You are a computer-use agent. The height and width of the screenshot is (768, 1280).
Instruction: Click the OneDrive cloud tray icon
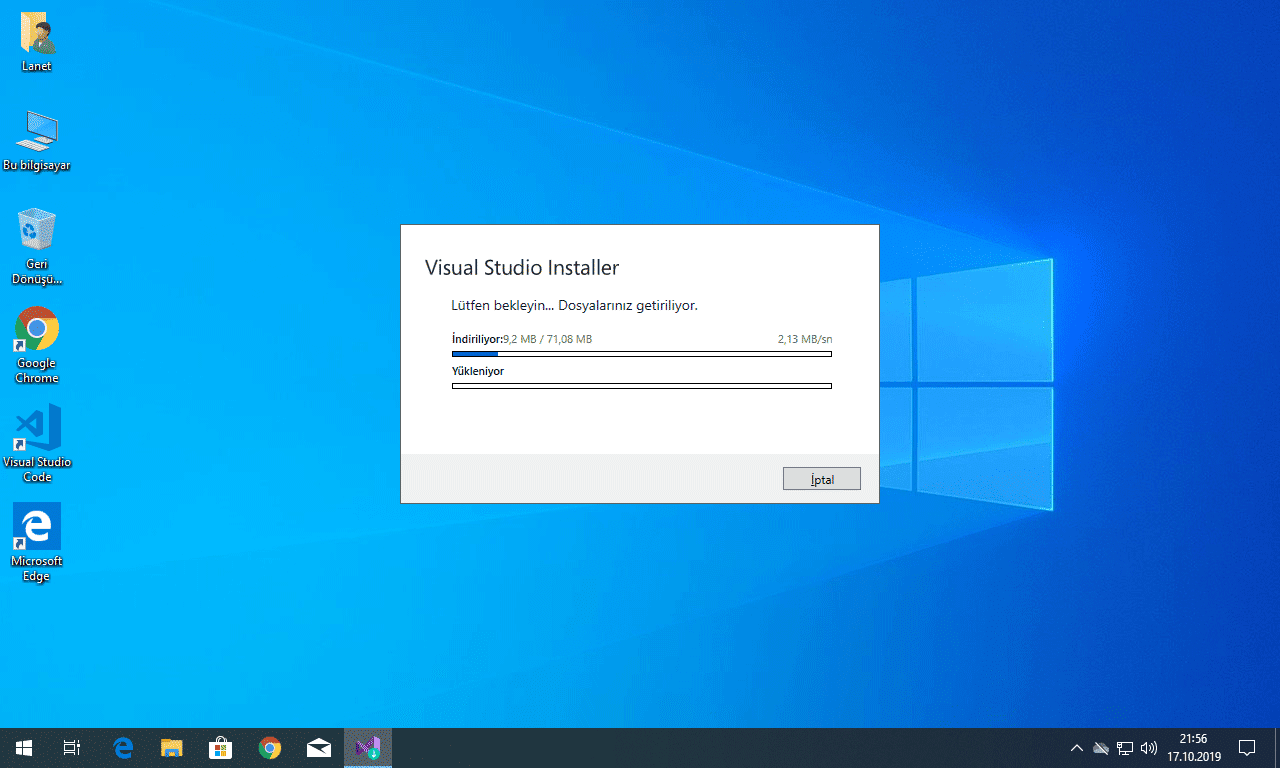pos(1101,748)
